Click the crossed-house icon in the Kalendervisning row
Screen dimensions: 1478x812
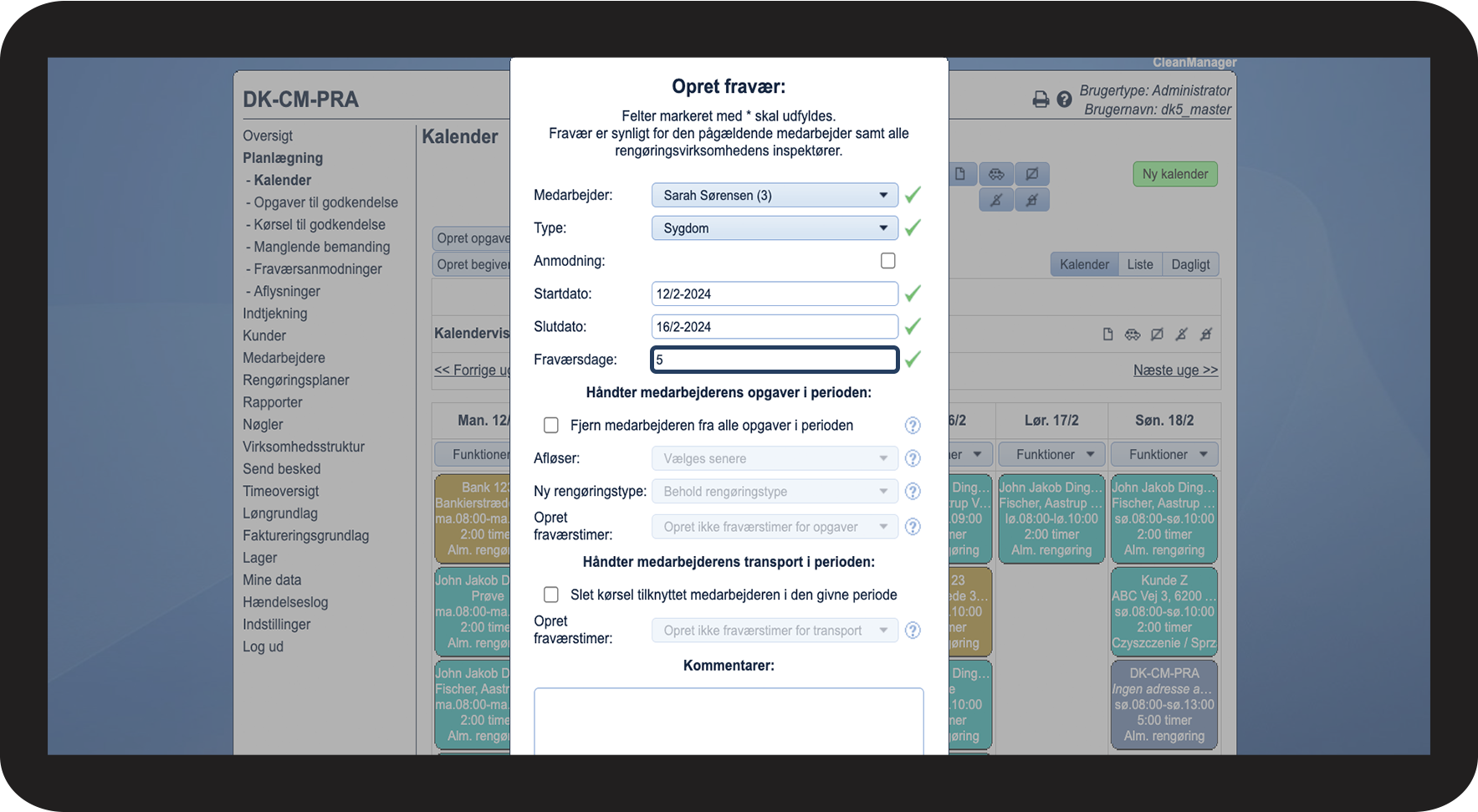(1205, 335)
